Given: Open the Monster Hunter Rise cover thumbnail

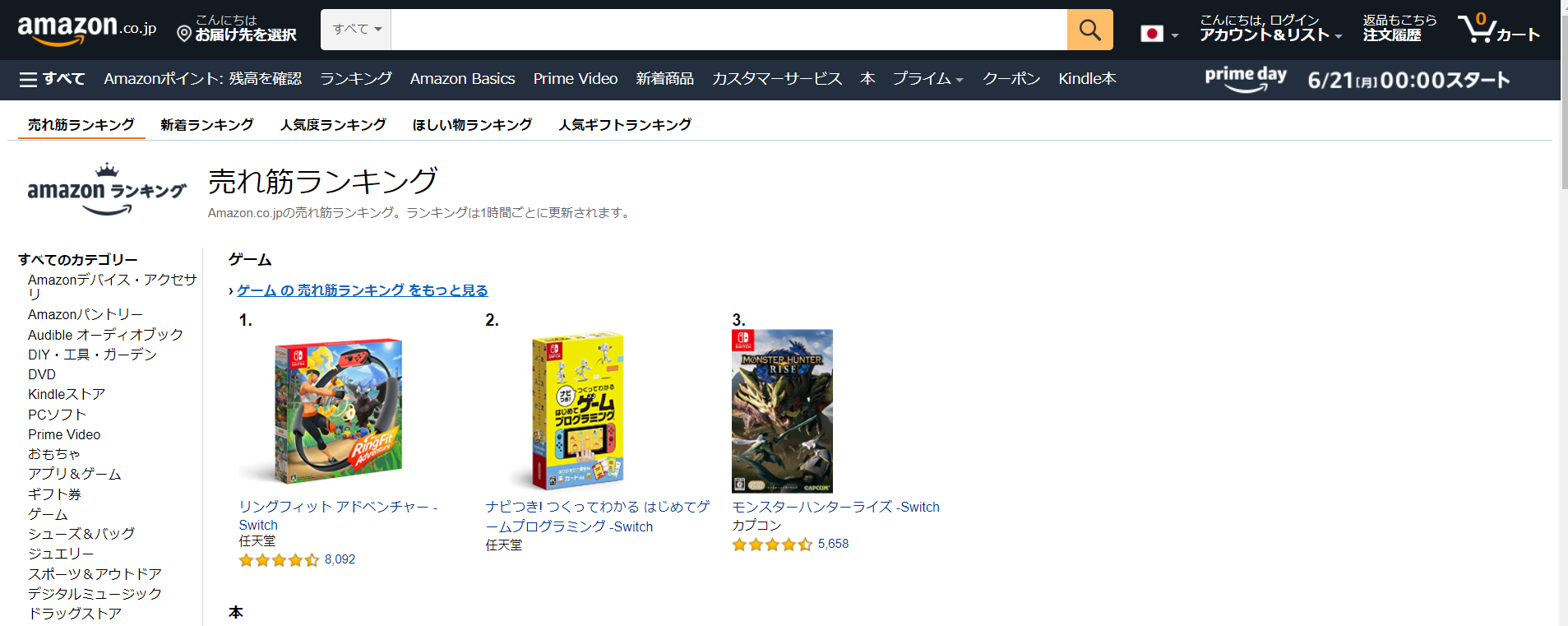Looking at the screenshot, I should [x=782, y=411].
